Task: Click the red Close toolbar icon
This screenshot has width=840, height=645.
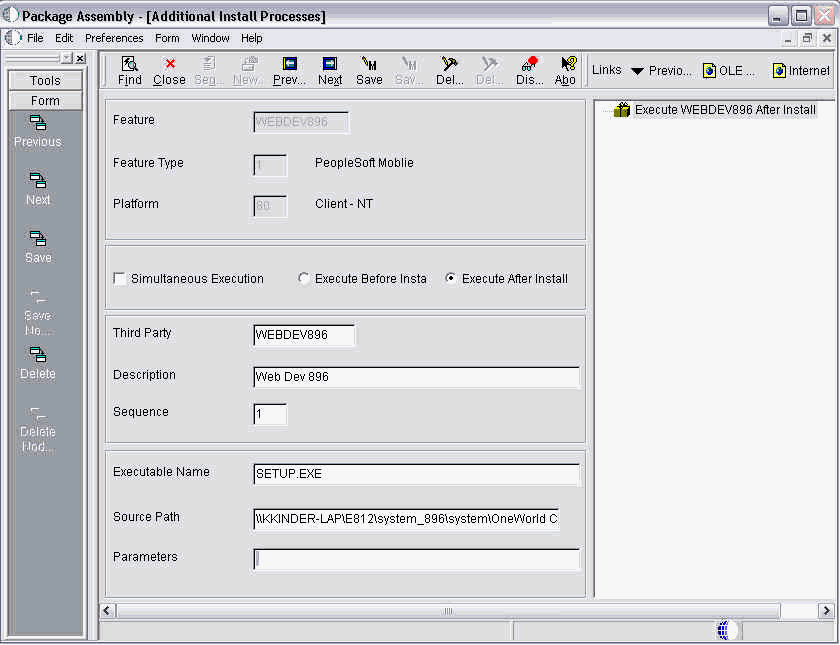Action: point(169,70)
